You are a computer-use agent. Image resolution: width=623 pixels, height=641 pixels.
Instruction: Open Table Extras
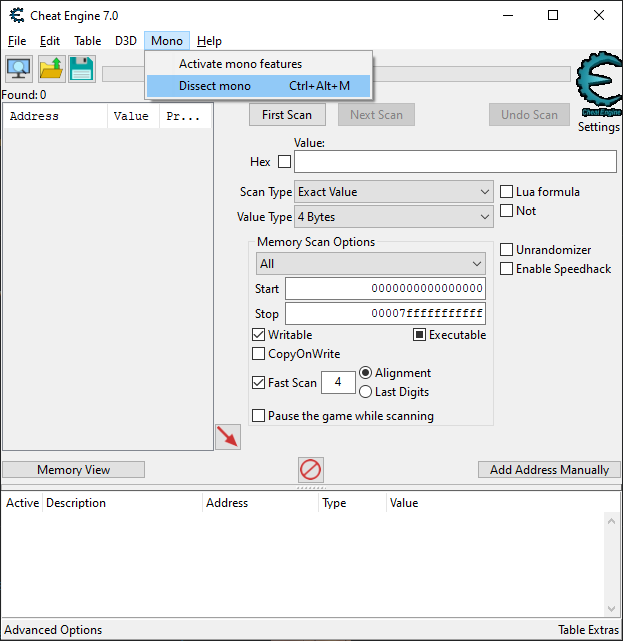(589, 630)
